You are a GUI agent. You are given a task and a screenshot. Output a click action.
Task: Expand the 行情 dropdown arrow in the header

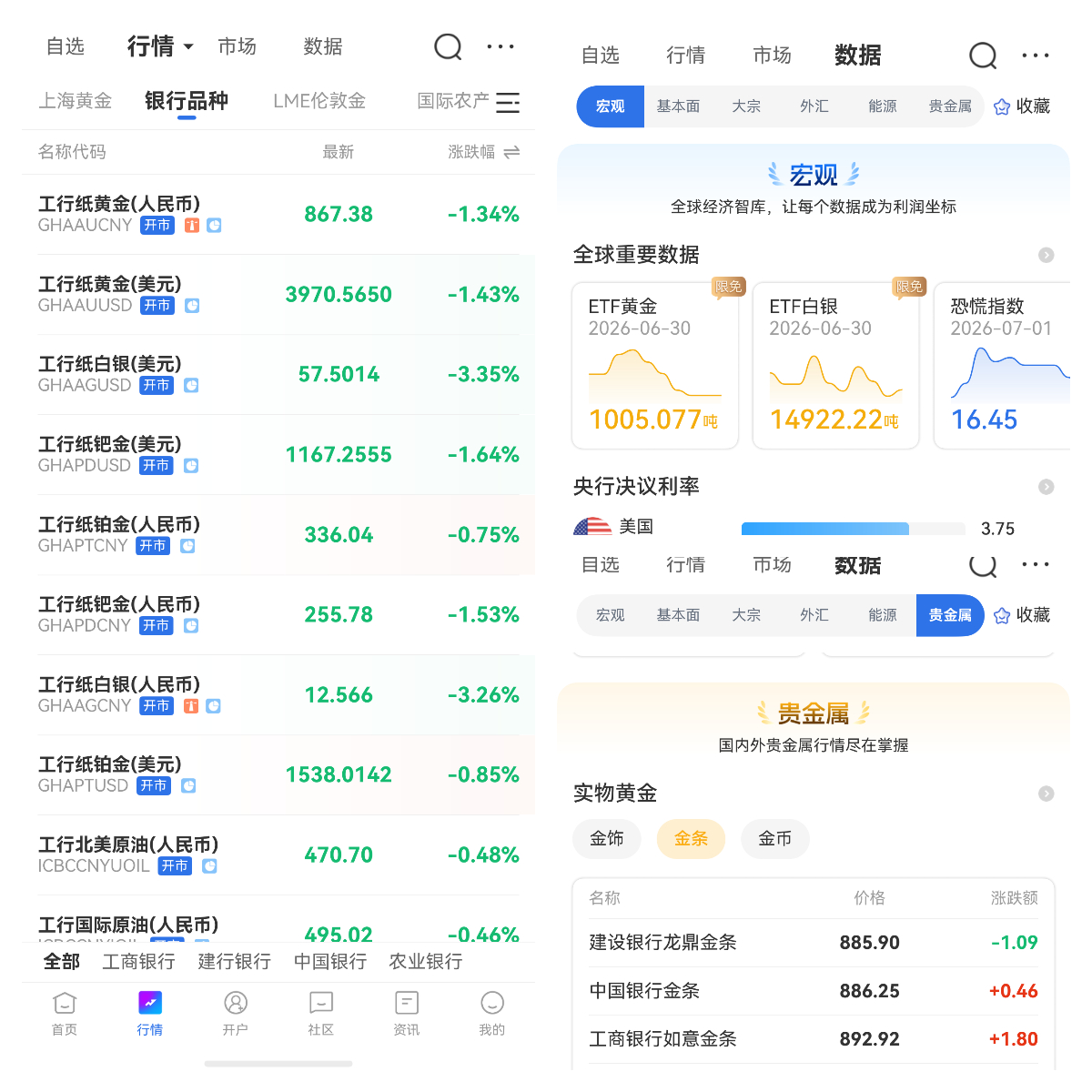[x=188, y=46]
